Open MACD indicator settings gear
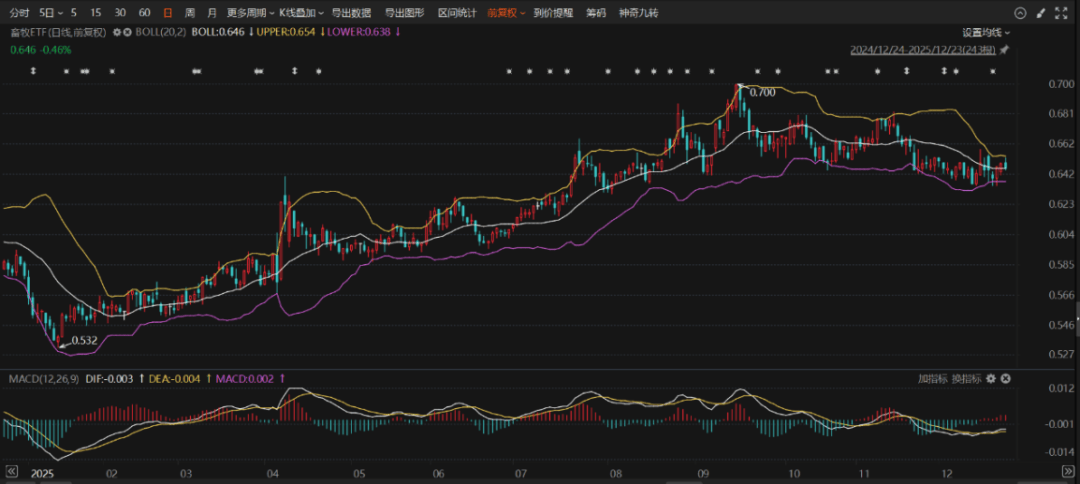Viewport: 1080px width, 484px height. 991,379
